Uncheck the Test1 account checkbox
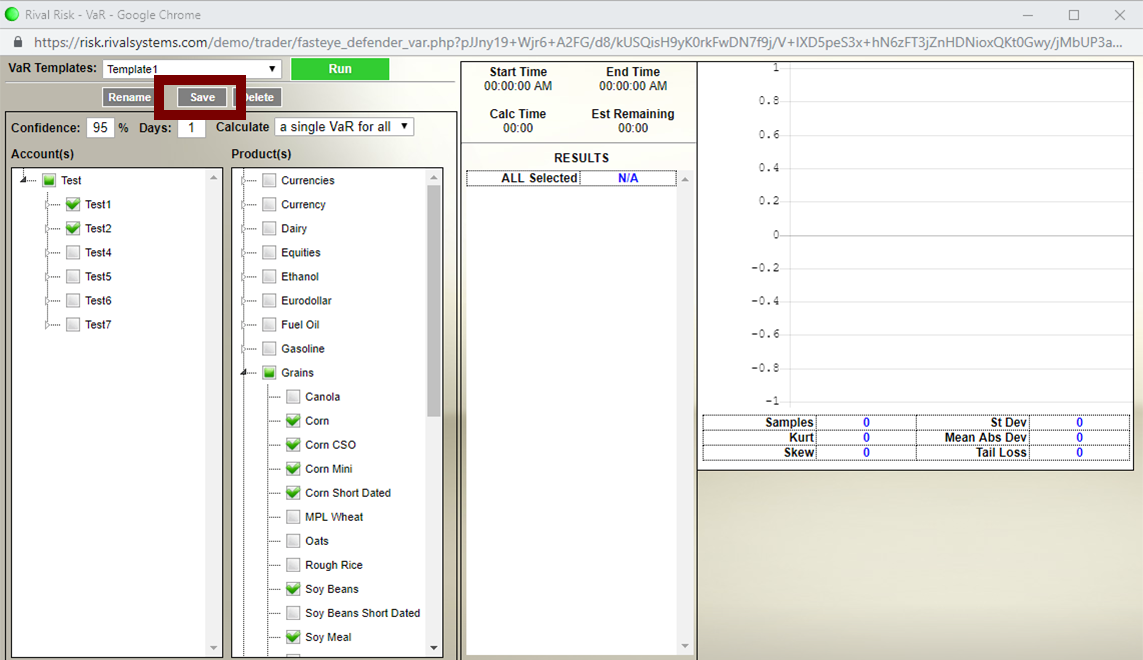 click(x=73, y=204)
